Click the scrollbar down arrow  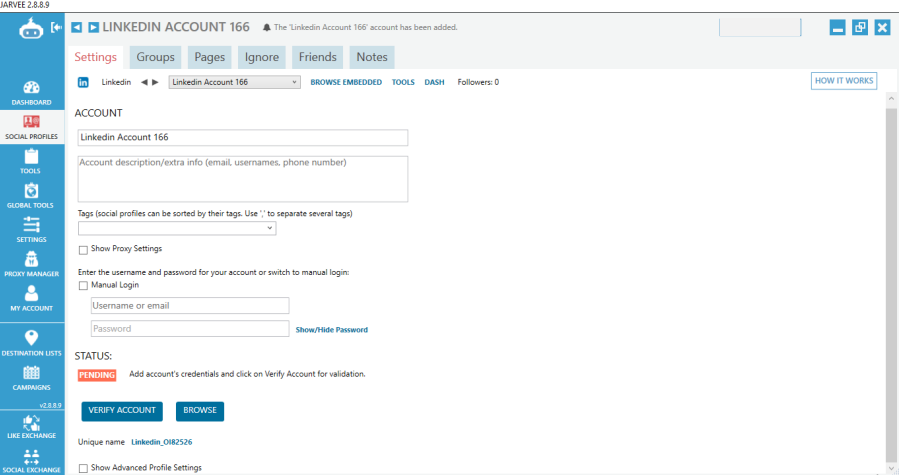pyautogui.click(x=891, y=468)
